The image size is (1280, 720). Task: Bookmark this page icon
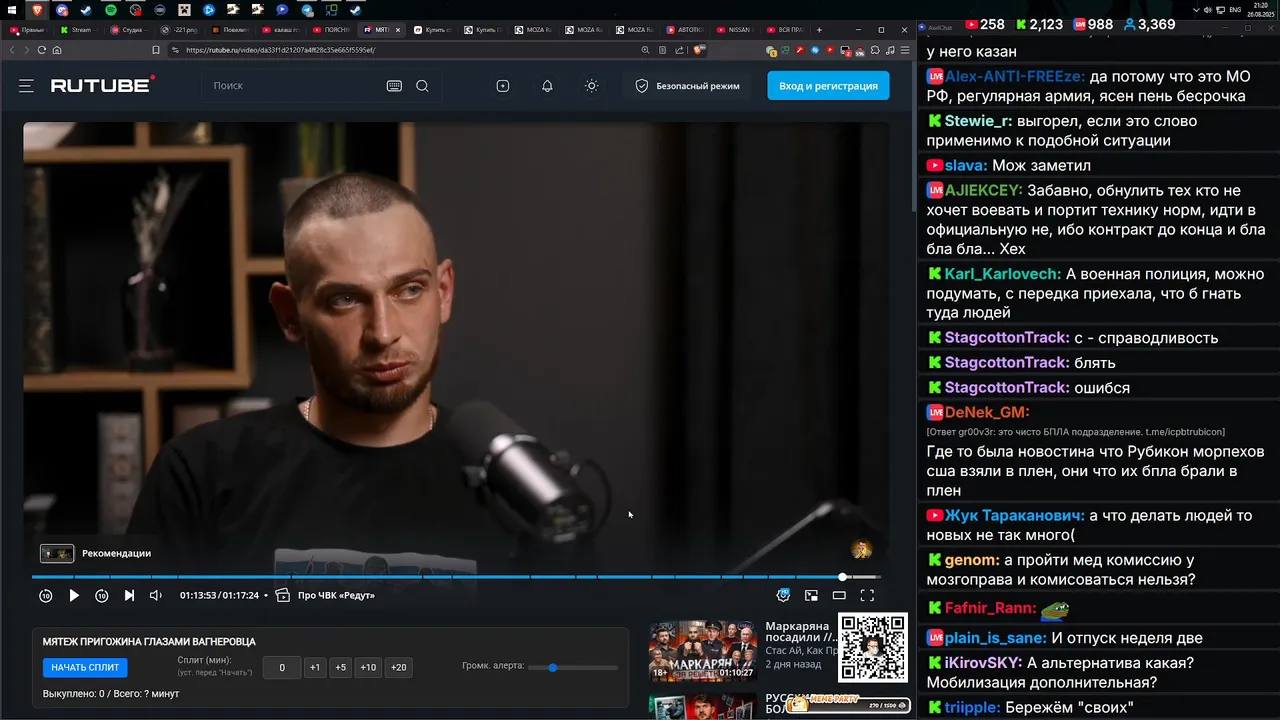156,50
